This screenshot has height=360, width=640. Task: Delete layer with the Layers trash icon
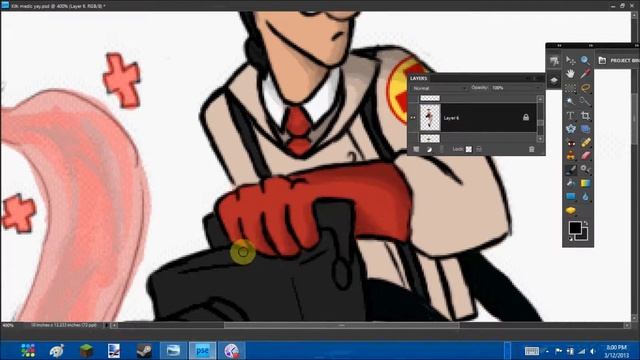tap(531, 149)
